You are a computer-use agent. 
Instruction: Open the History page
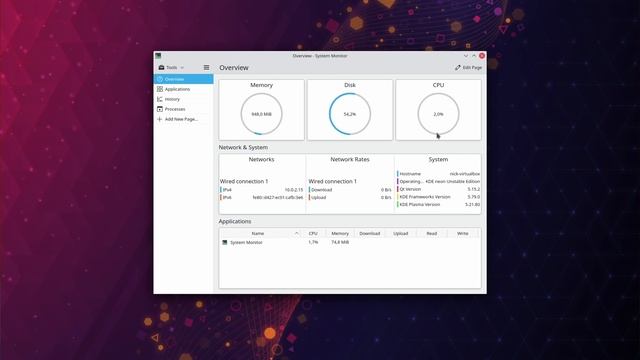[183, 99]
